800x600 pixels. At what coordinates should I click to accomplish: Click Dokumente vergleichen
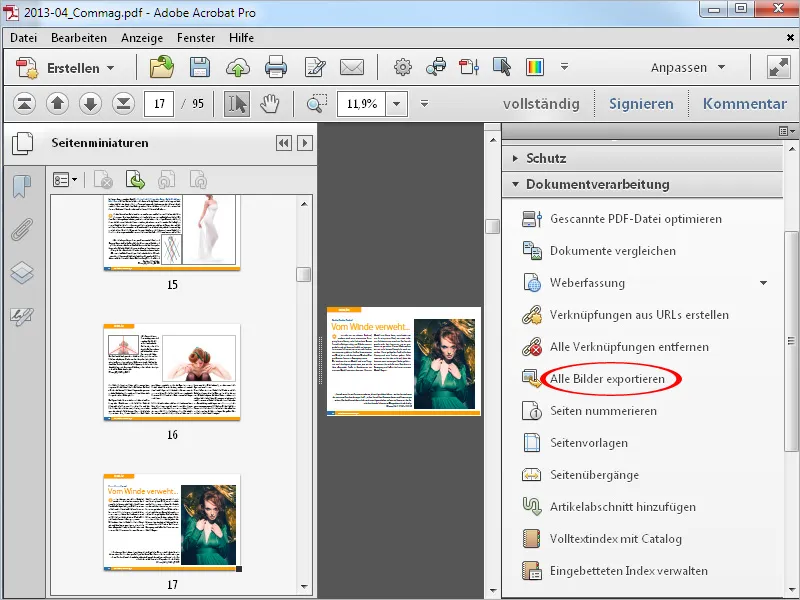(x=613, y=251)
